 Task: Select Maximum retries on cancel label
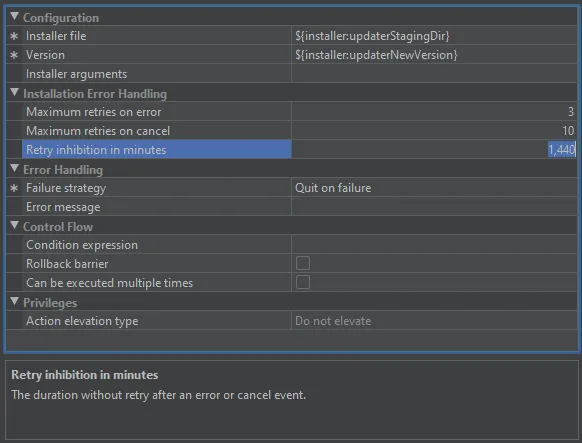pos(98,131)
